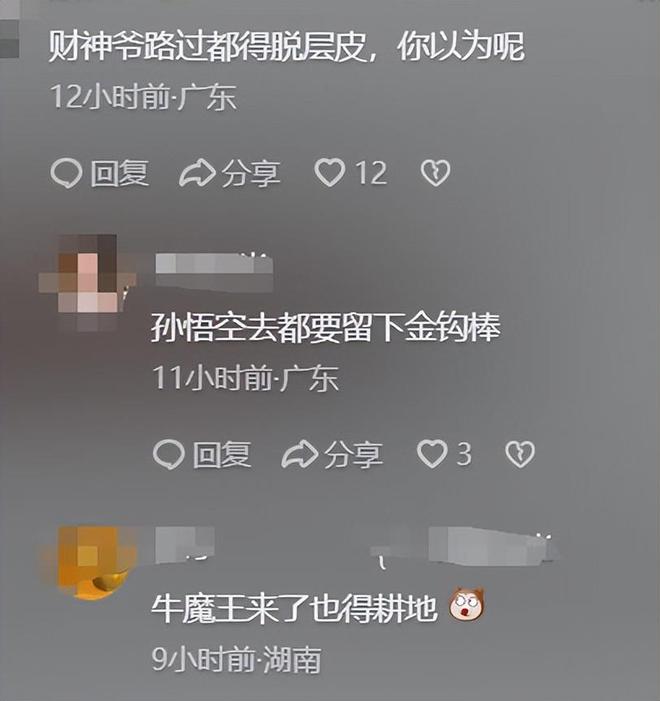
Task: Click 分享 under the 孙悟空 comment
Action: tap(353, 455)
